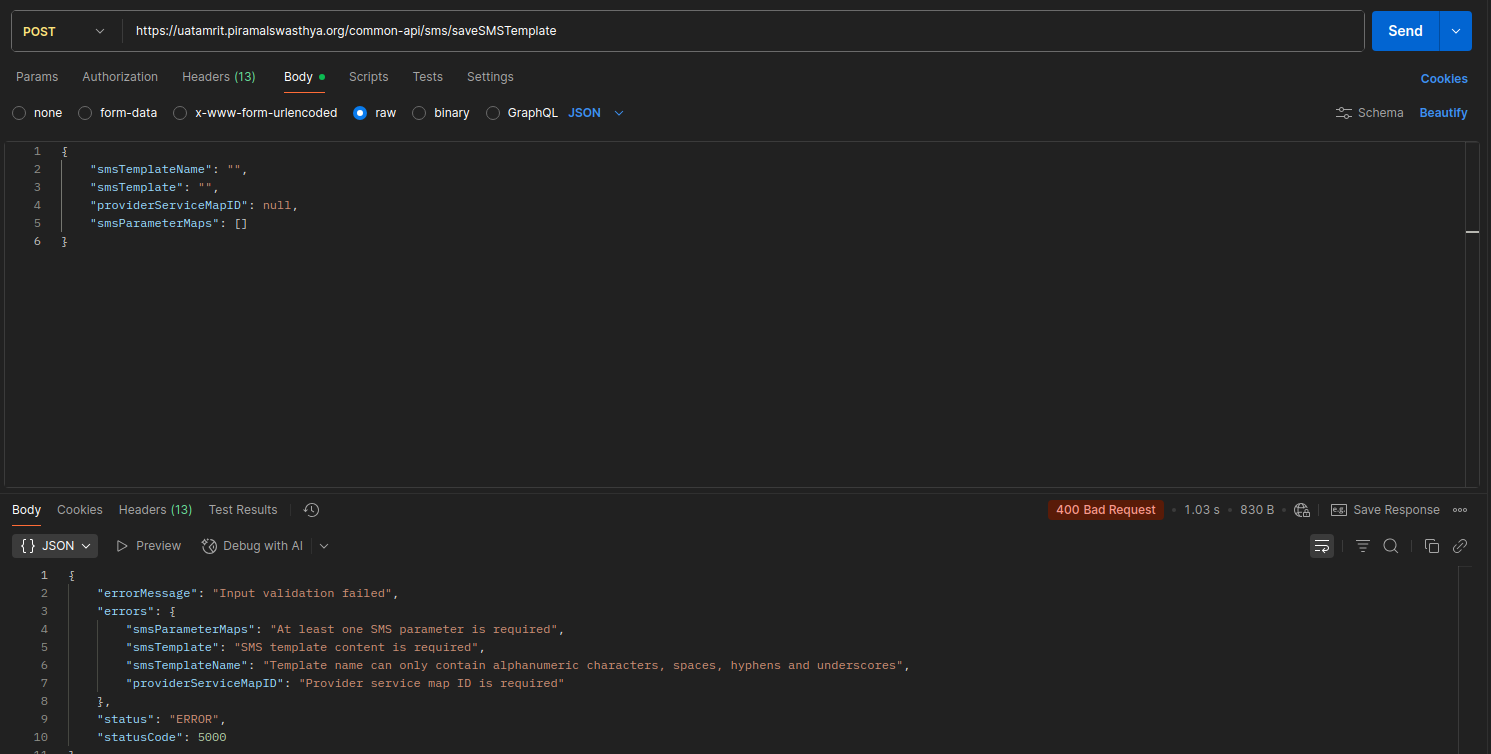Select the form-data body type

pos(86,113)
